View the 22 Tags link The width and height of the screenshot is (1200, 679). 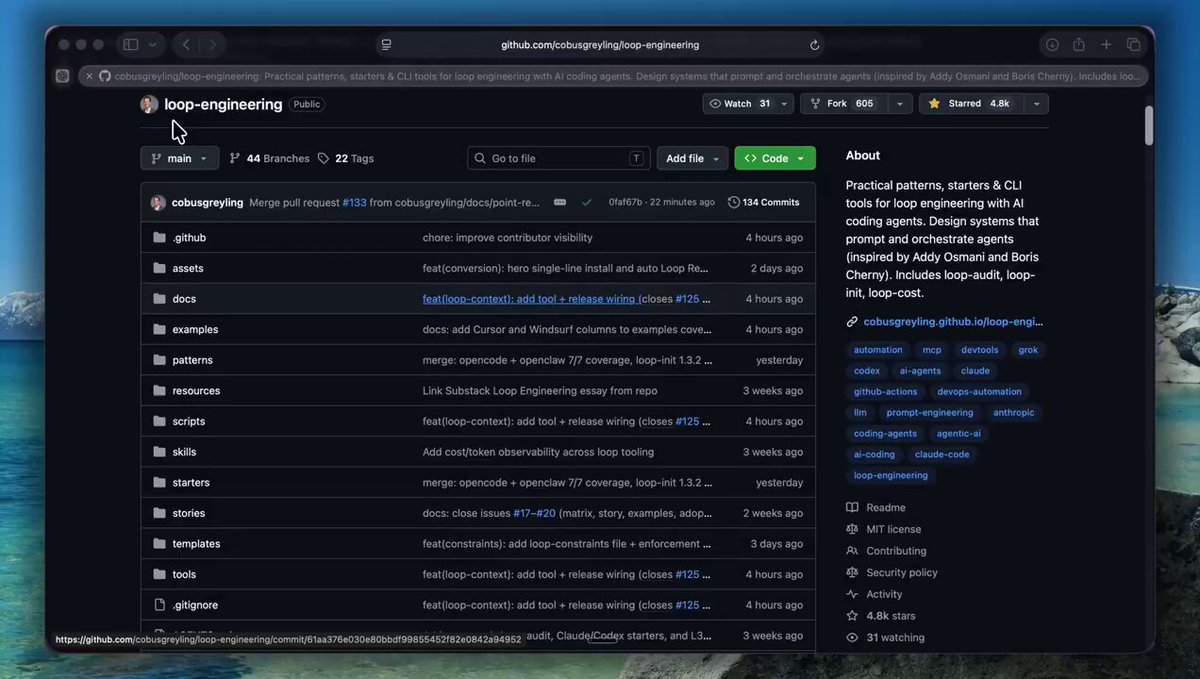tap(346, 158)
